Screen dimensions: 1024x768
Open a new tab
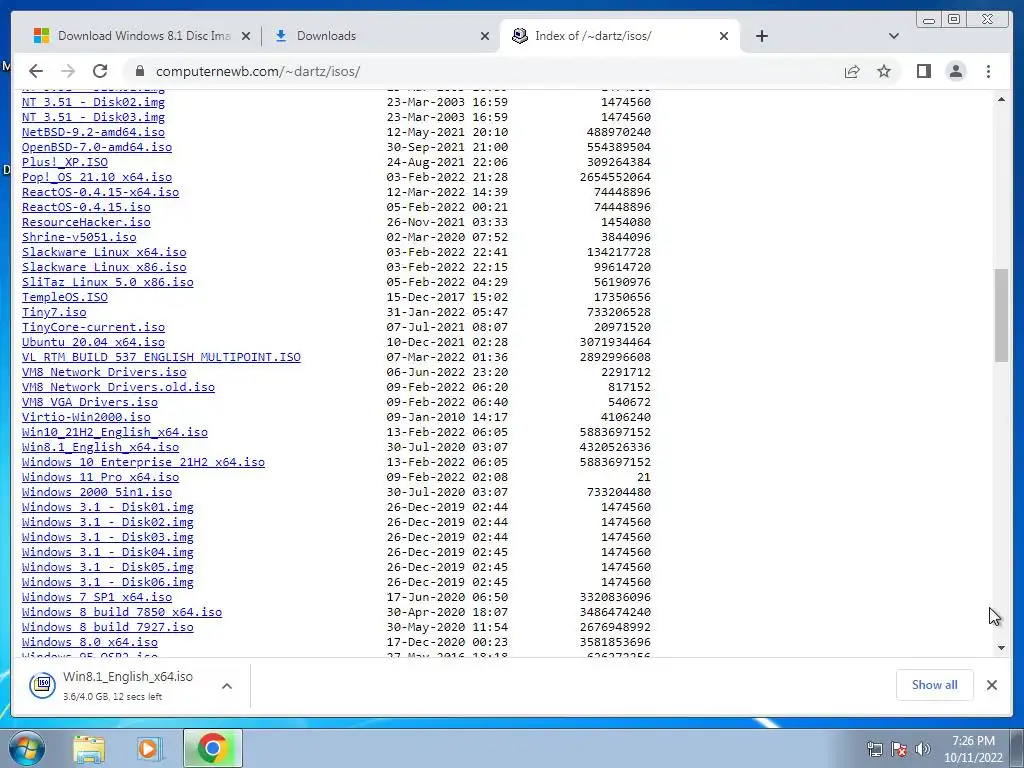761,36
